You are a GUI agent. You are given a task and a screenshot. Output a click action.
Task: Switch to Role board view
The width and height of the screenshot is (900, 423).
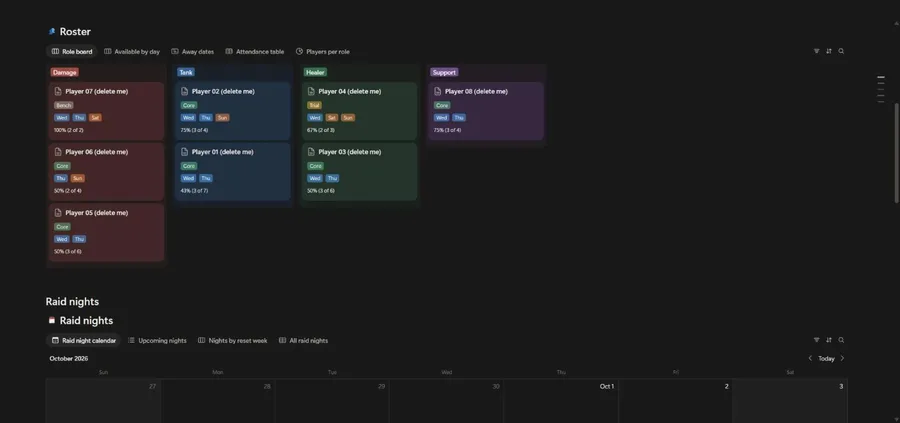[72, 52]
